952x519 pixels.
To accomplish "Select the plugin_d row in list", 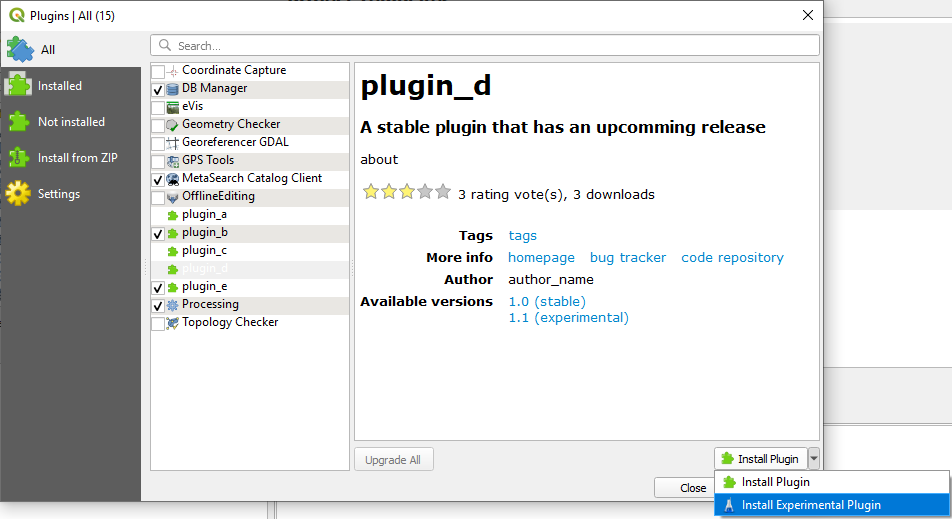I will tap(250, 269).
